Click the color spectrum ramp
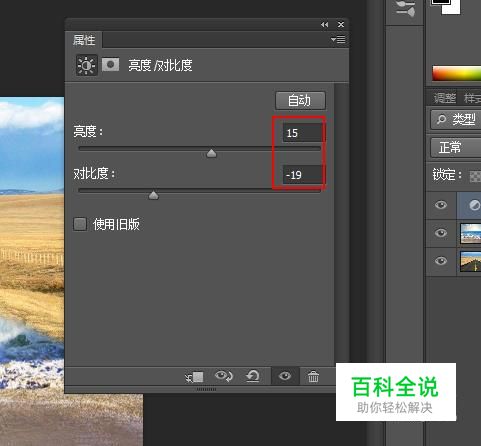481x446 pixels. pos(457,73)
